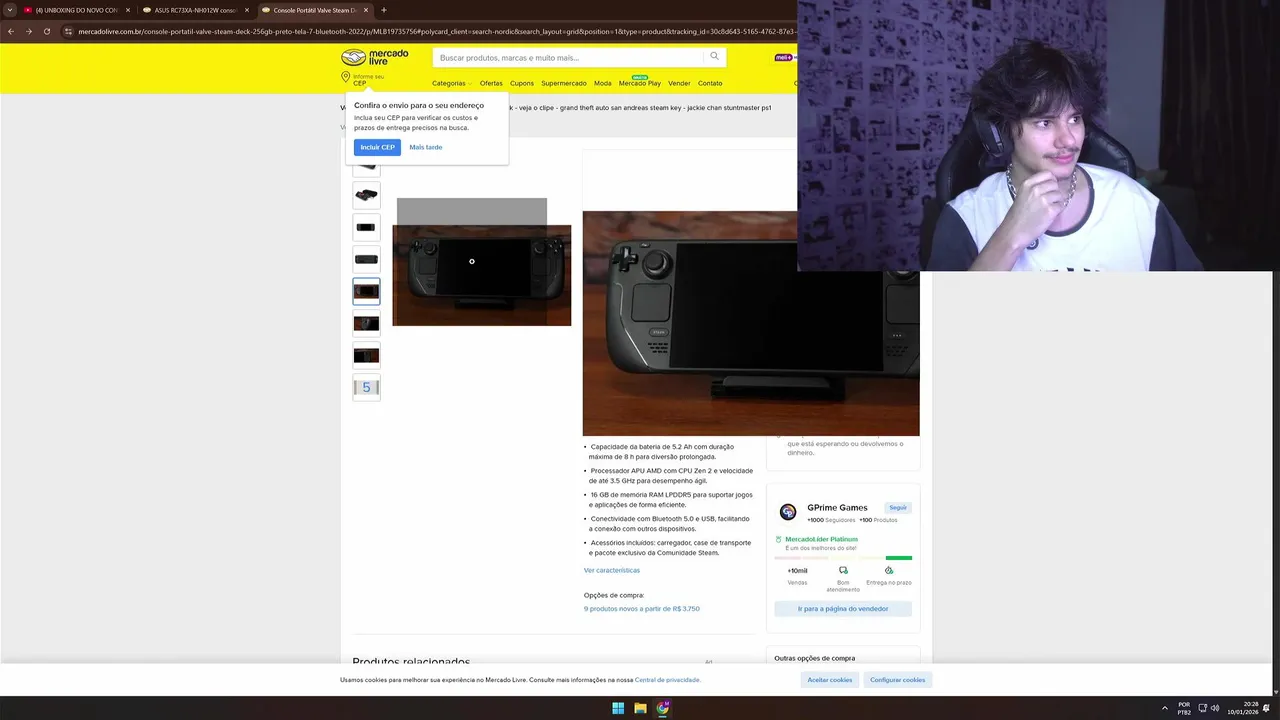
Task: Click Ir para a página do vendedor
Action: pos(843,608)
